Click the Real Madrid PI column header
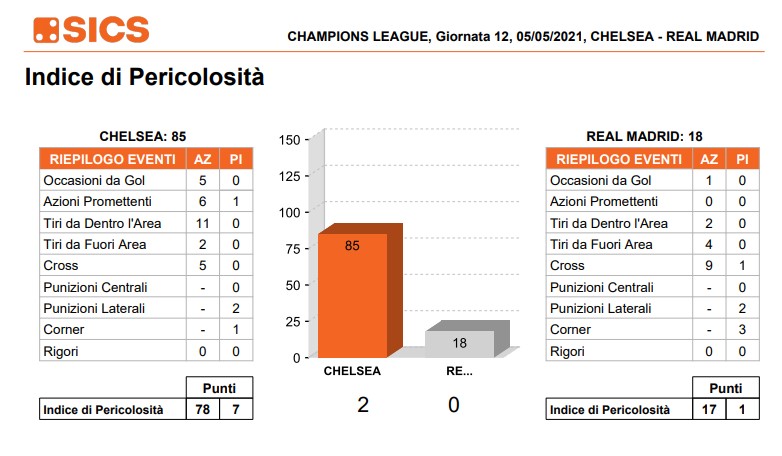This screenshot has width=782, height=456. [x=741, y=159]
